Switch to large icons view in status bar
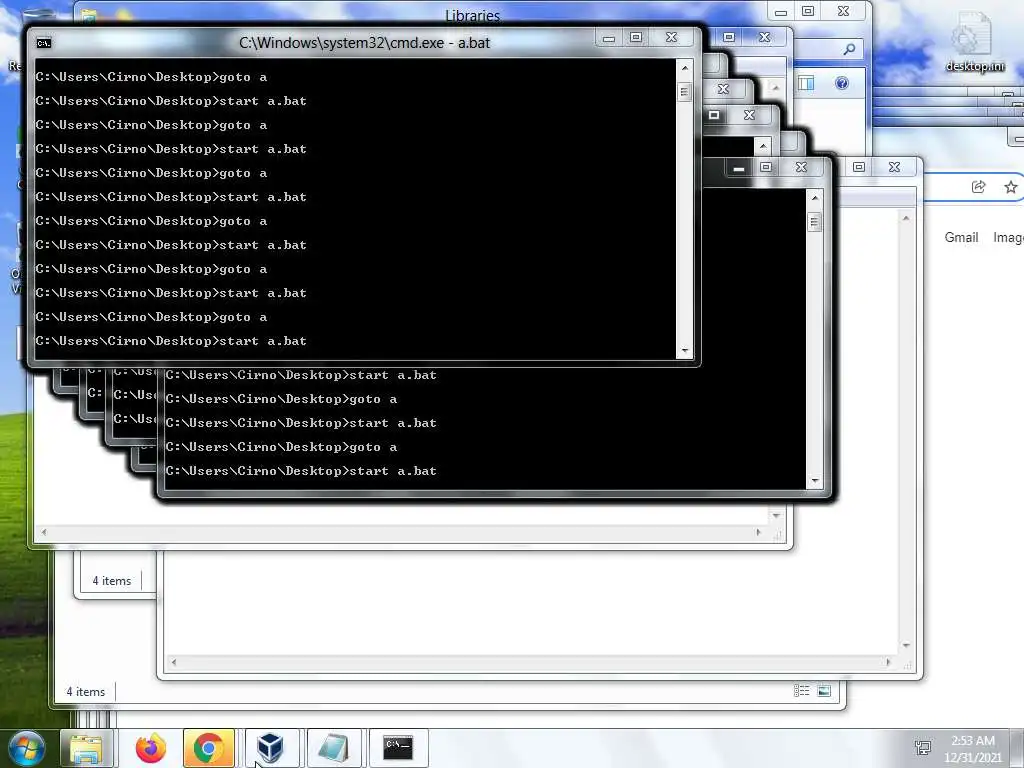The height and width of the screenshot is (768, 1024). [x=824, y=691]
